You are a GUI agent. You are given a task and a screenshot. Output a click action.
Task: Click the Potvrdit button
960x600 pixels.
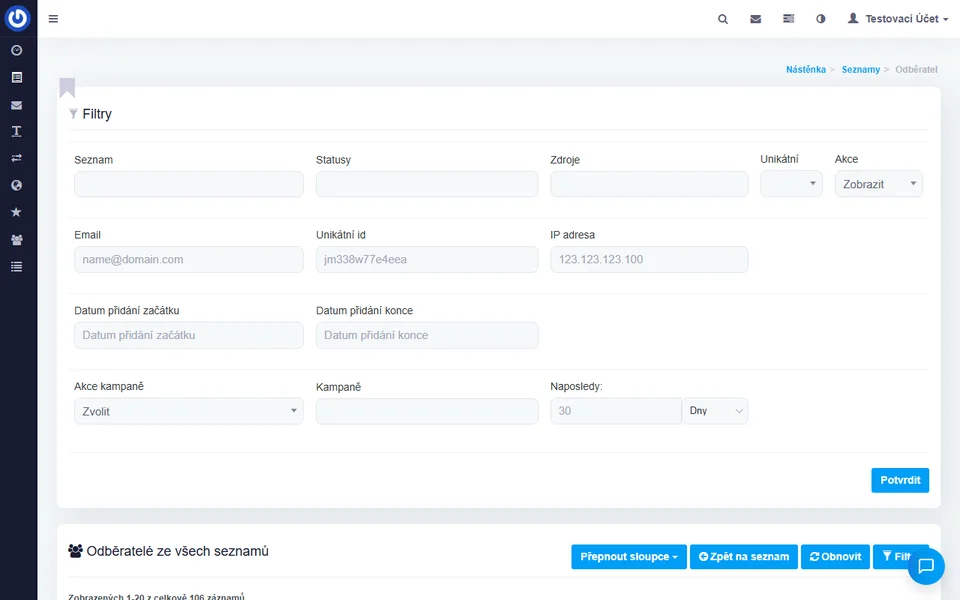899,480
